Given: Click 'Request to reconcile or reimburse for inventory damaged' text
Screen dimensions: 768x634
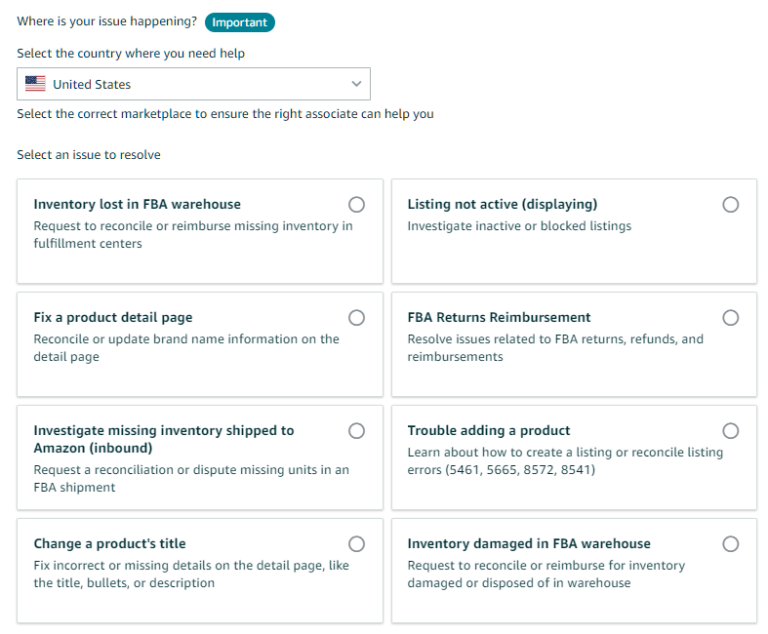Looking at the screenshot, I should coord(546,574).
